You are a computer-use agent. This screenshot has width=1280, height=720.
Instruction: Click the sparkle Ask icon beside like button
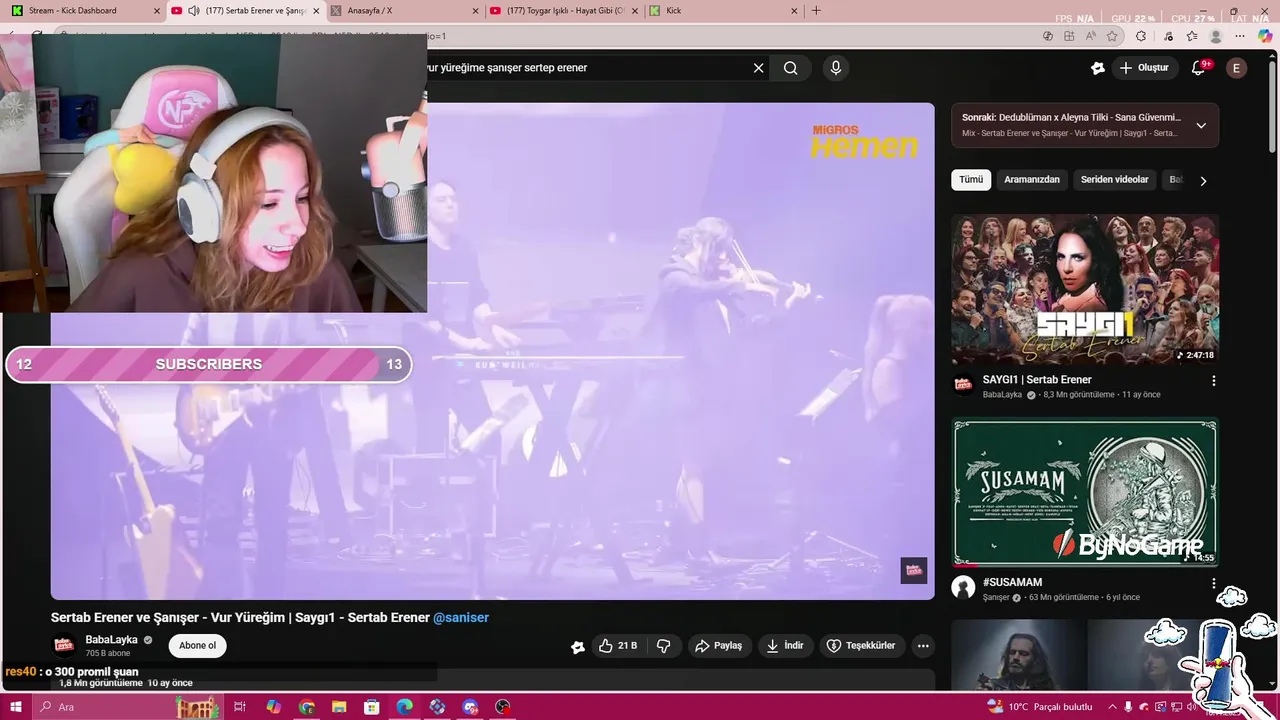577,647
